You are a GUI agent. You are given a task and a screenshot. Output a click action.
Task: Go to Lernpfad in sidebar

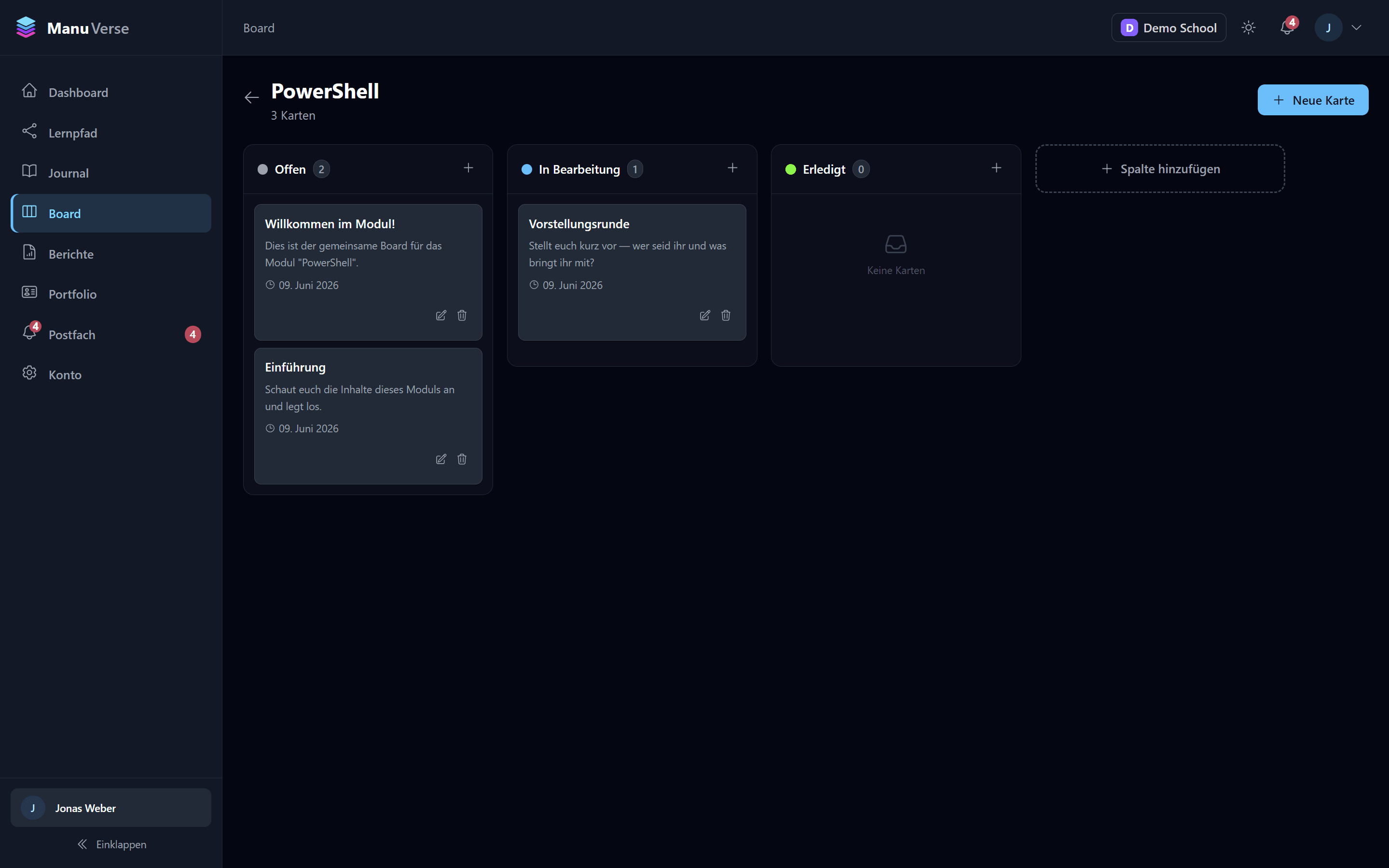pos(111,133)
